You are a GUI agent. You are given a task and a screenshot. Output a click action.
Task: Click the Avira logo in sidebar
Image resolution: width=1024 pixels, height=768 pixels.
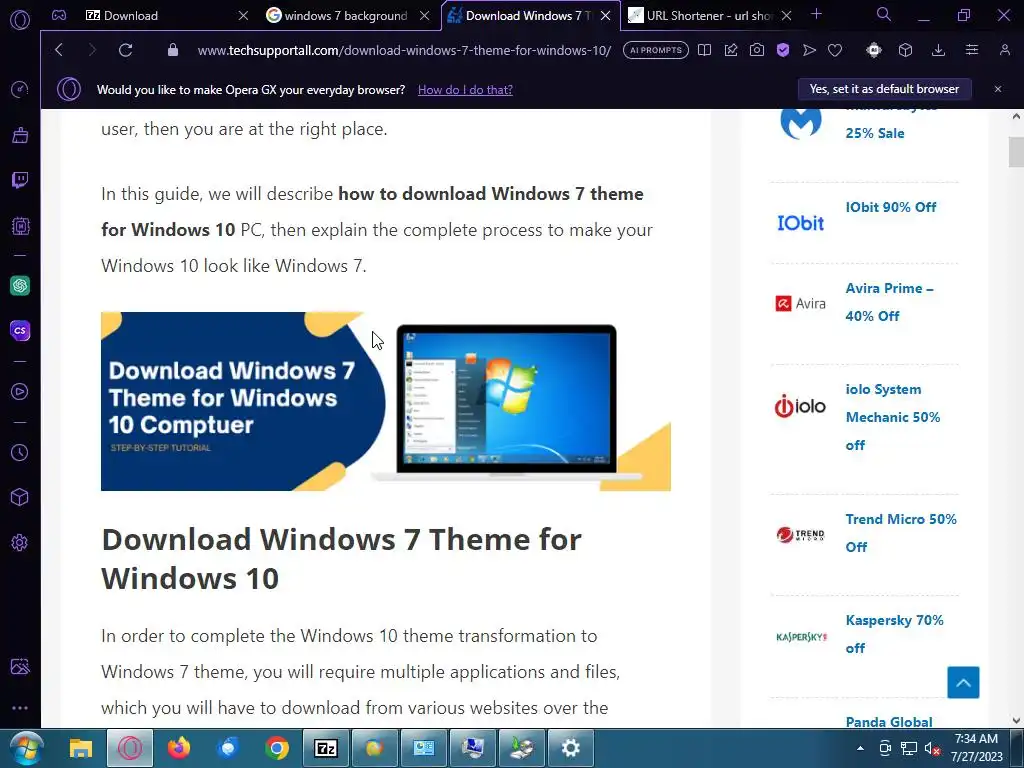(x=801, y=304)
